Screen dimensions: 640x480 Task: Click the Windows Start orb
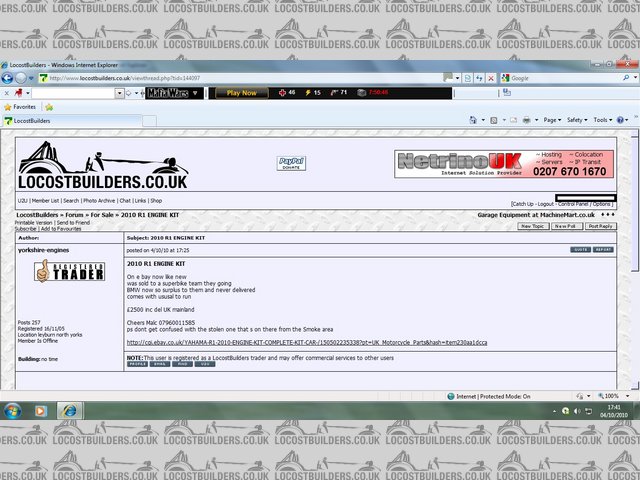13,411
